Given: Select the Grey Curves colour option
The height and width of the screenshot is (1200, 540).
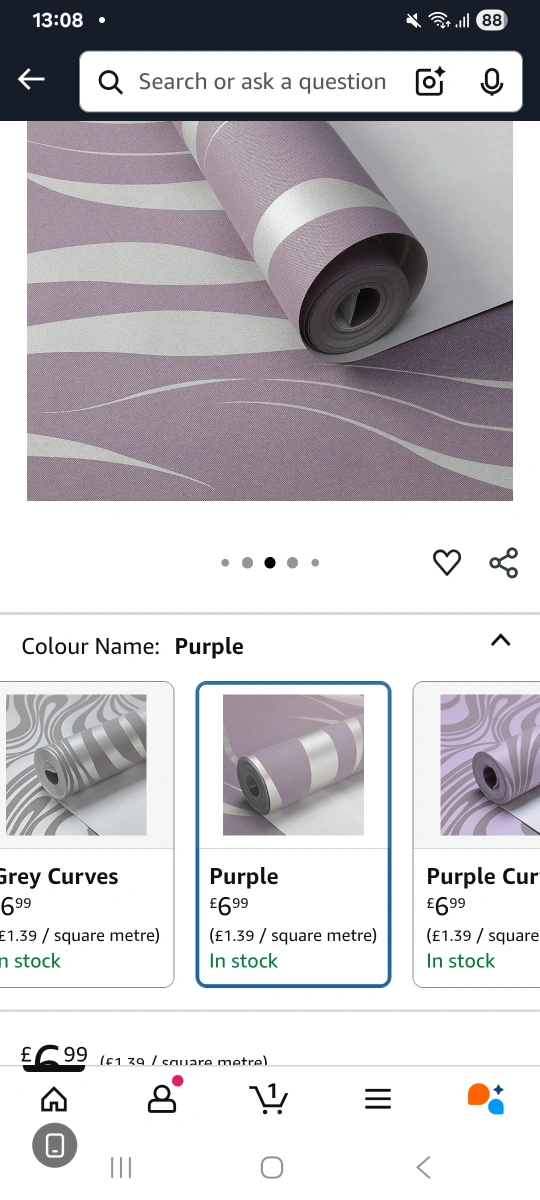Looking at the screenshot, I should coord(87,834).
